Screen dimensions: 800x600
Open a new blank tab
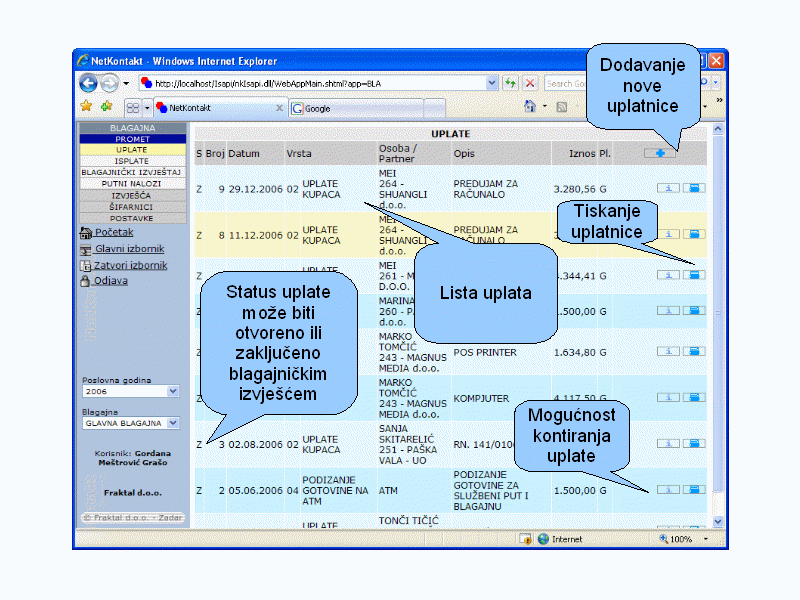point(435,108)
